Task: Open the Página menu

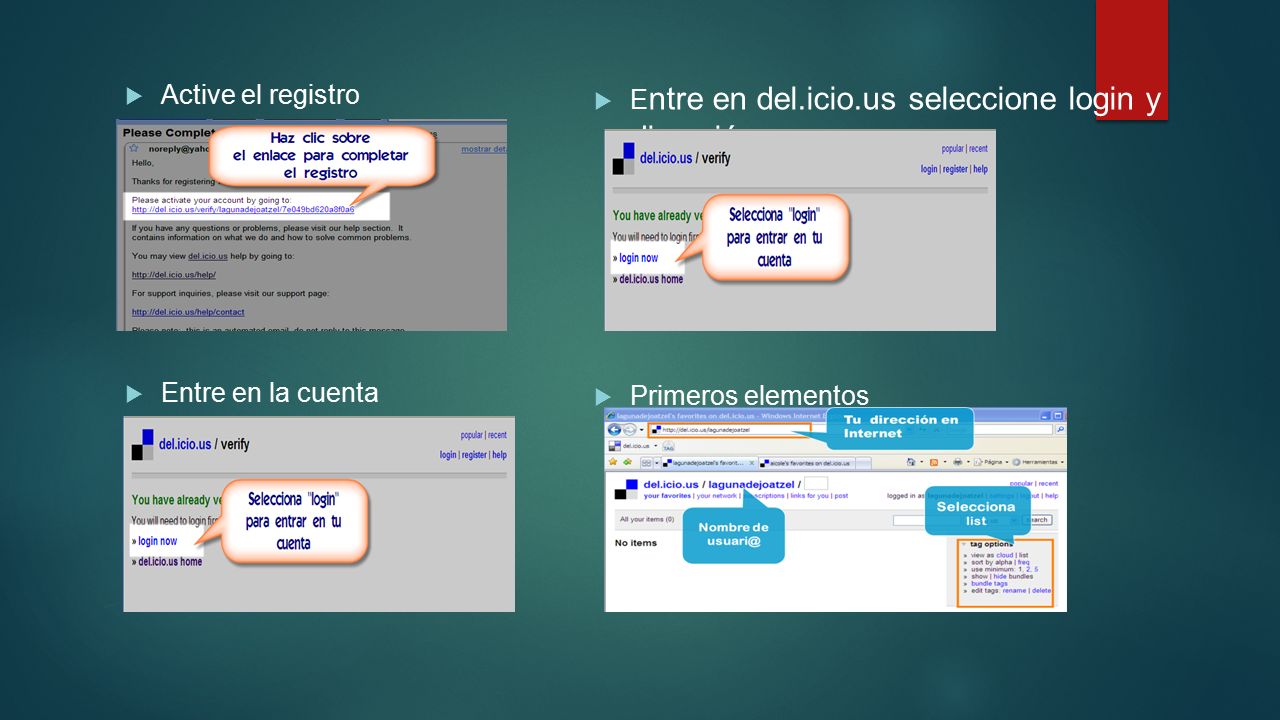Action: (x=992, y=462)
